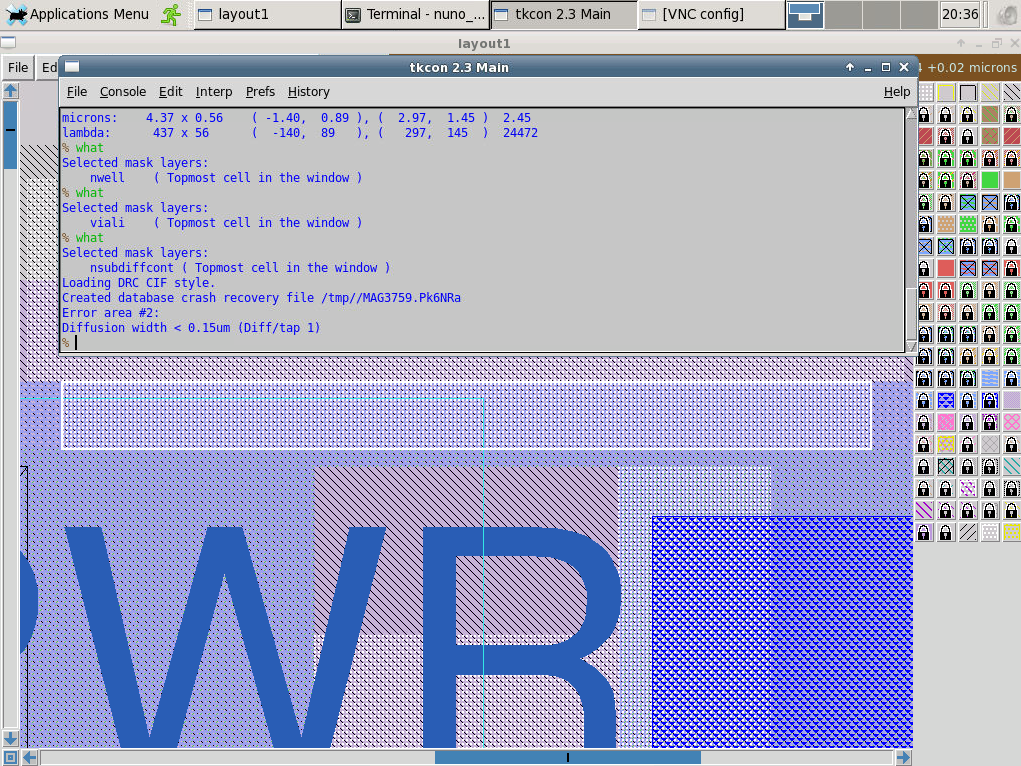Open the History menu
Image resolution: width=1021 pixels, height=766 pixels.
(309, 92)
